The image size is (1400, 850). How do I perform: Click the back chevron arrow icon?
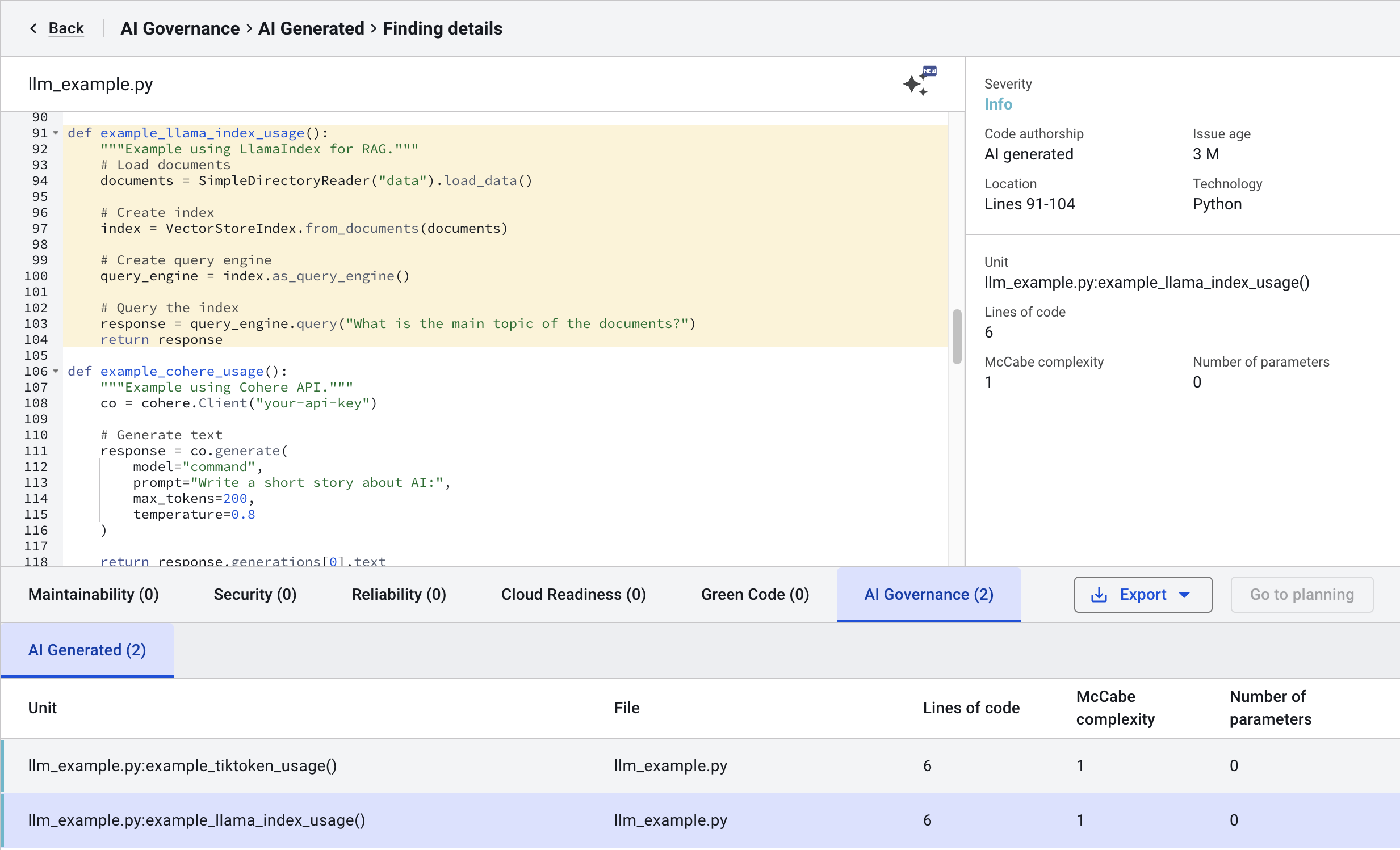click(33, 28)
